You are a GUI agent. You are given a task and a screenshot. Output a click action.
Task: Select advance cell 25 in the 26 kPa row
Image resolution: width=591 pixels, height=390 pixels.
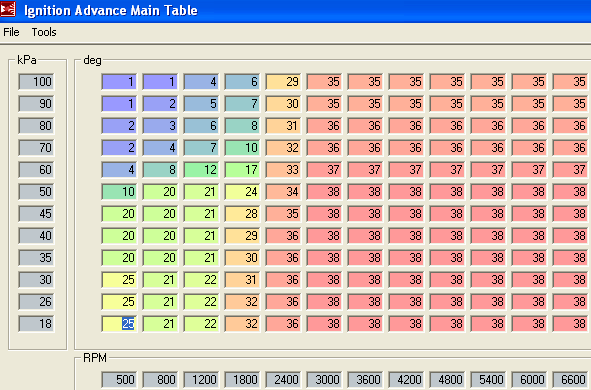[119, 301]
